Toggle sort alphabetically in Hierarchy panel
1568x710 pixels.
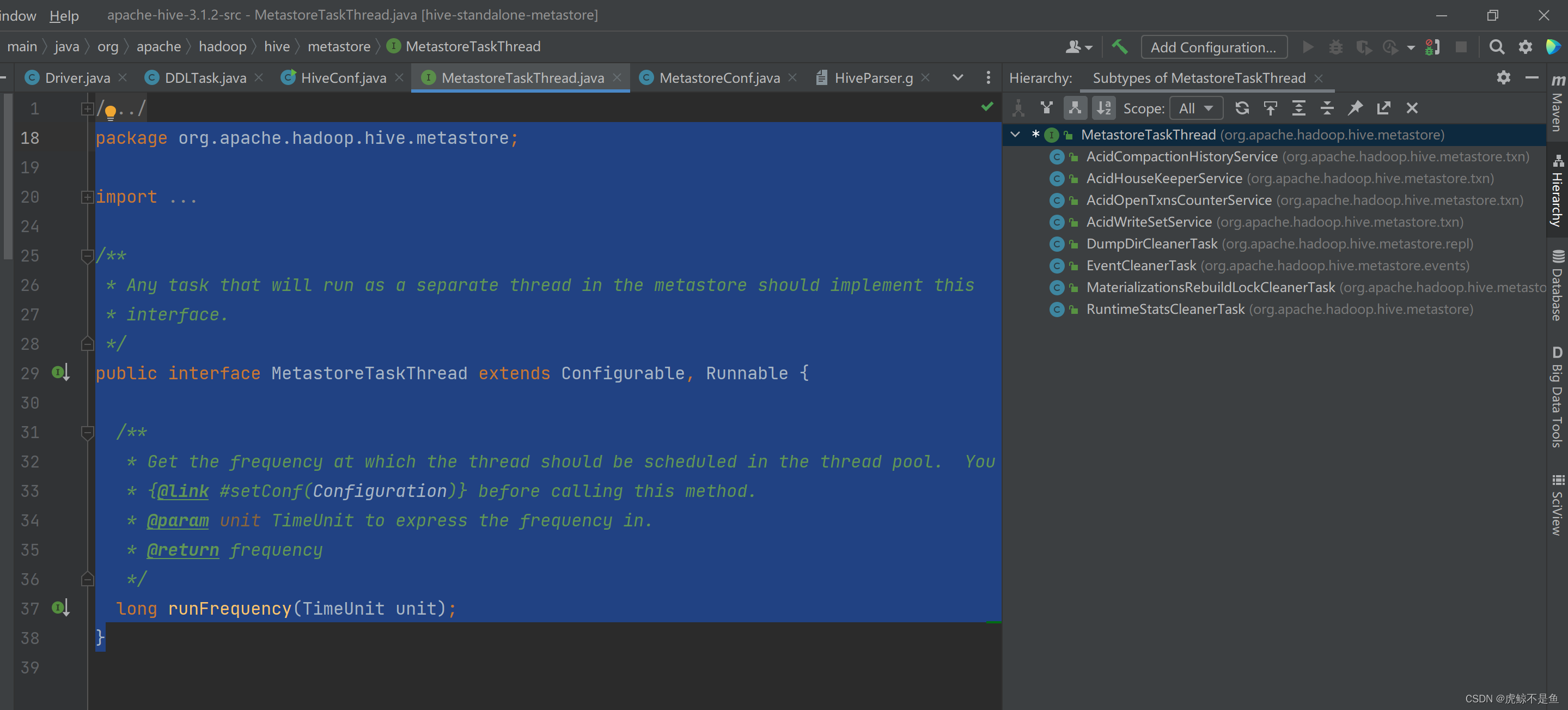(1103, 108)
